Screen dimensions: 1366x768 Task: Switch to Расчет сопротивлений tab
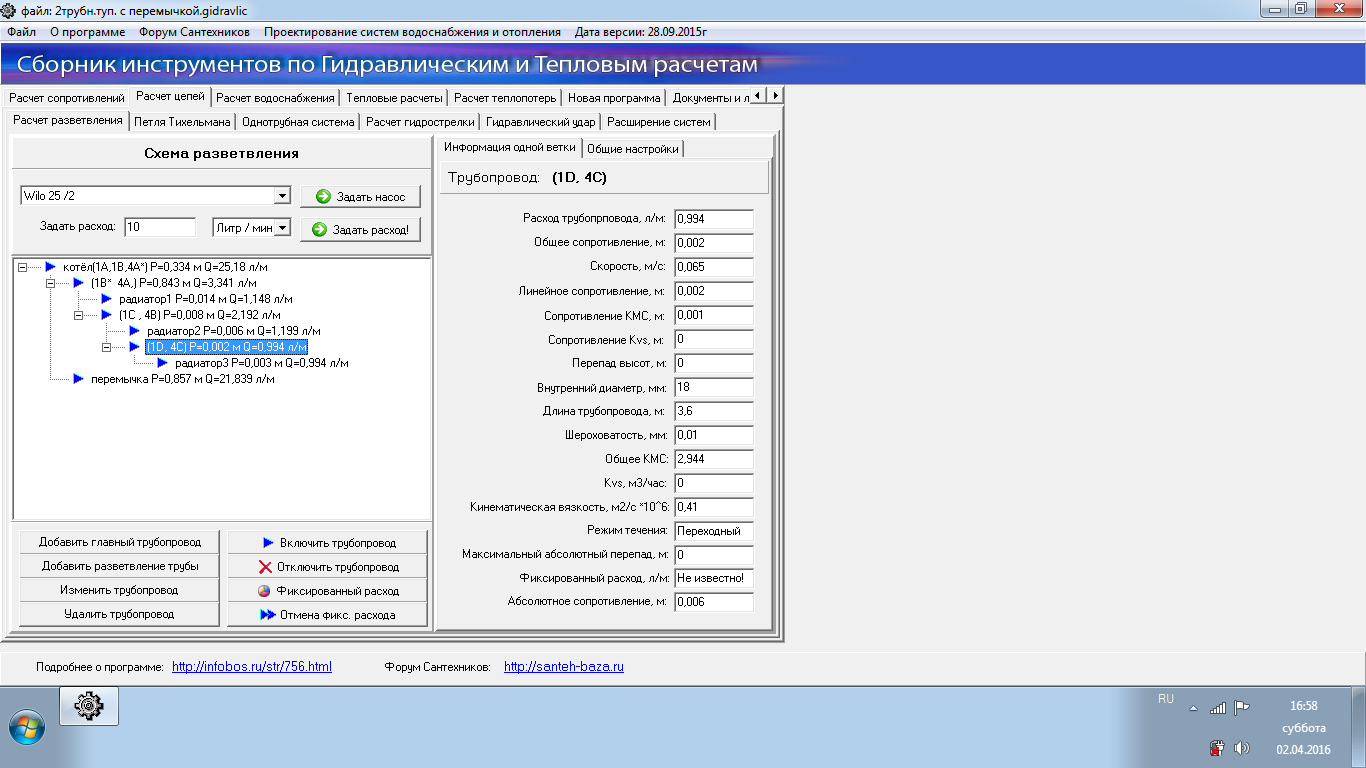tap(67, 98)
